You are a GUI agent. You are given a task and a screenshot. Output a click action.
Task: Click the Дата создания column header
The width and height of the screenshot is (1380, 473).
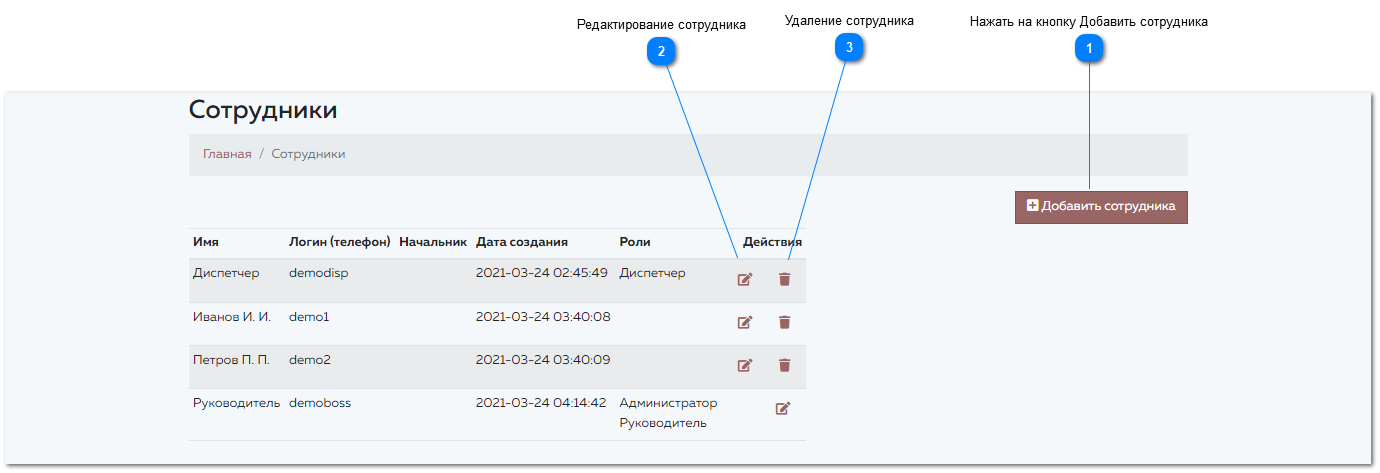(522, 242)
